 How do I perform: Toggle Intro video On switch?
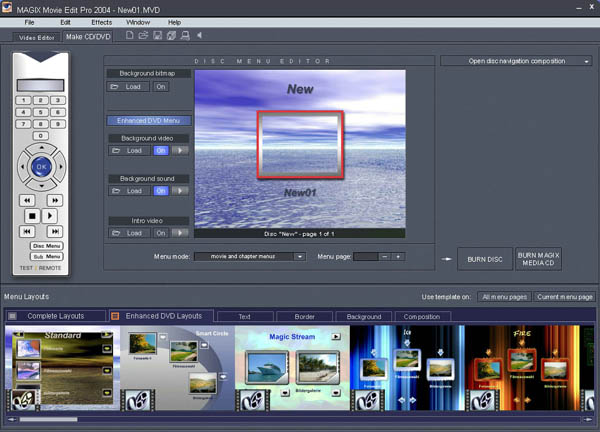point(160,233)
